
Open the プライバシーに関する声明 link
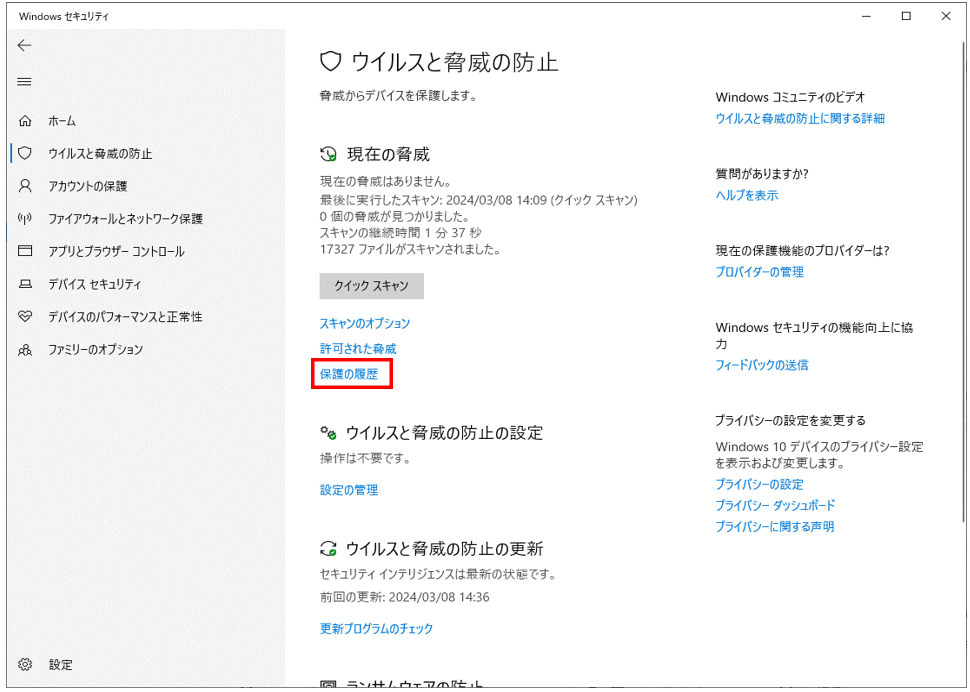click(775, 526)
